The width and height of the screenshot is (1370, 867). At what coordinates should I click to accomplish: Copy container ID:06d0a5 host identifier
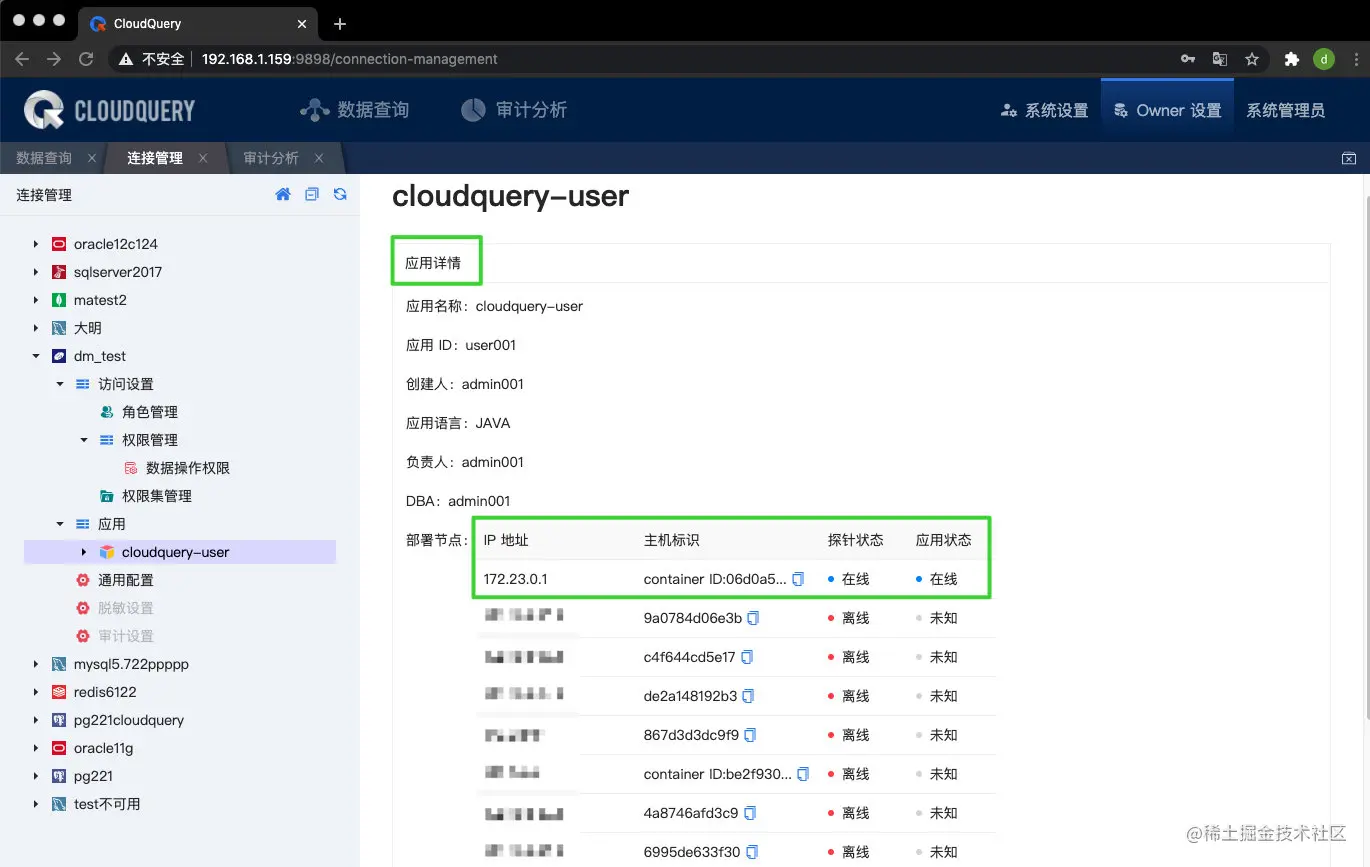(798, 579)
